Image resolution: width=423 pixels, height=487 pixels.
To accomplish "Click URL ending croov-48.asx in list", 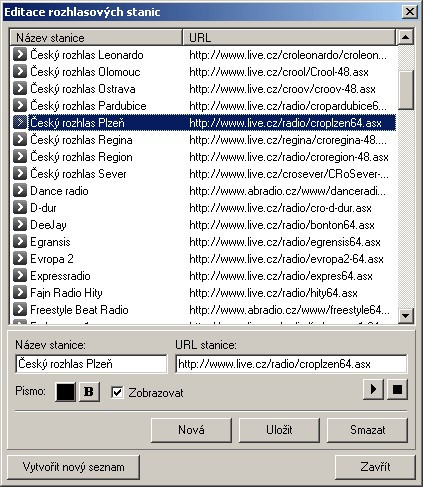I will (282, 89).
